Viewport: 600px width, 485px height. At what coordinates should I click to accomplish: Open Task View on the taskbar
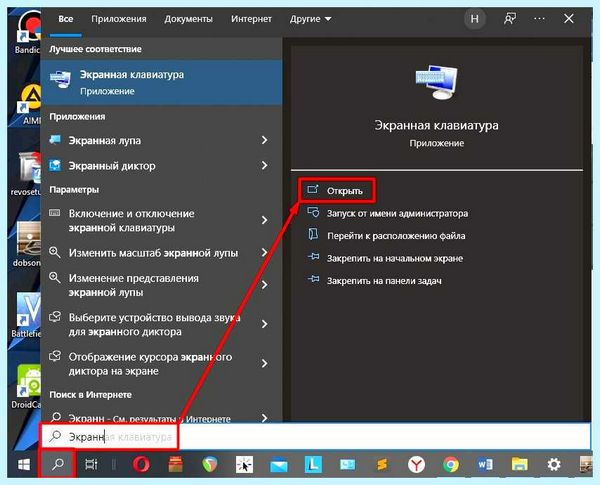[91, 465]
